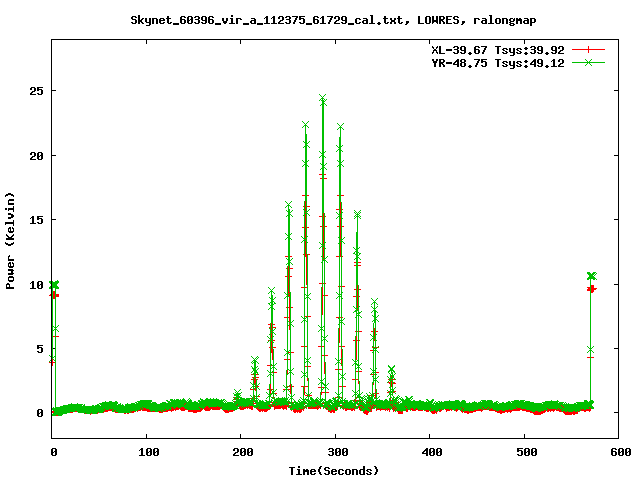Click the y-axis tick label 15

coord(36,220)
